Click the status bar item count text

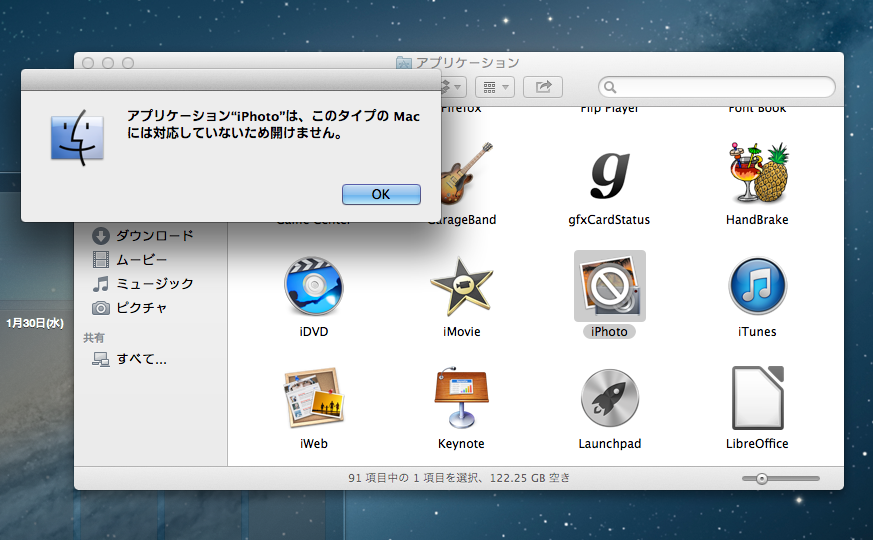(459, 478)
